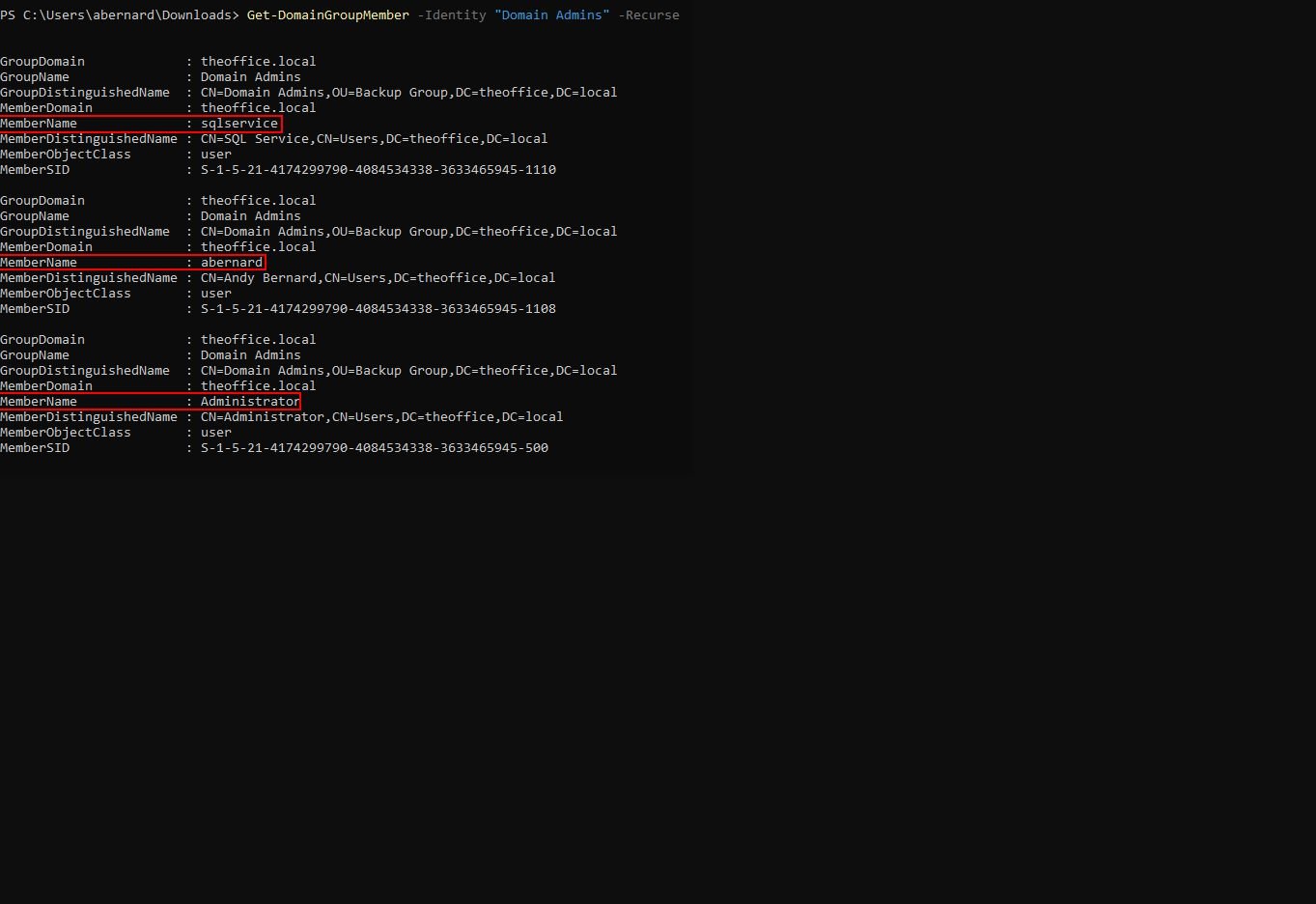Click the MemberSID label for SID ending -500
The height and width of the screenshot is (904, 1316).
click(x=35, y=448)
